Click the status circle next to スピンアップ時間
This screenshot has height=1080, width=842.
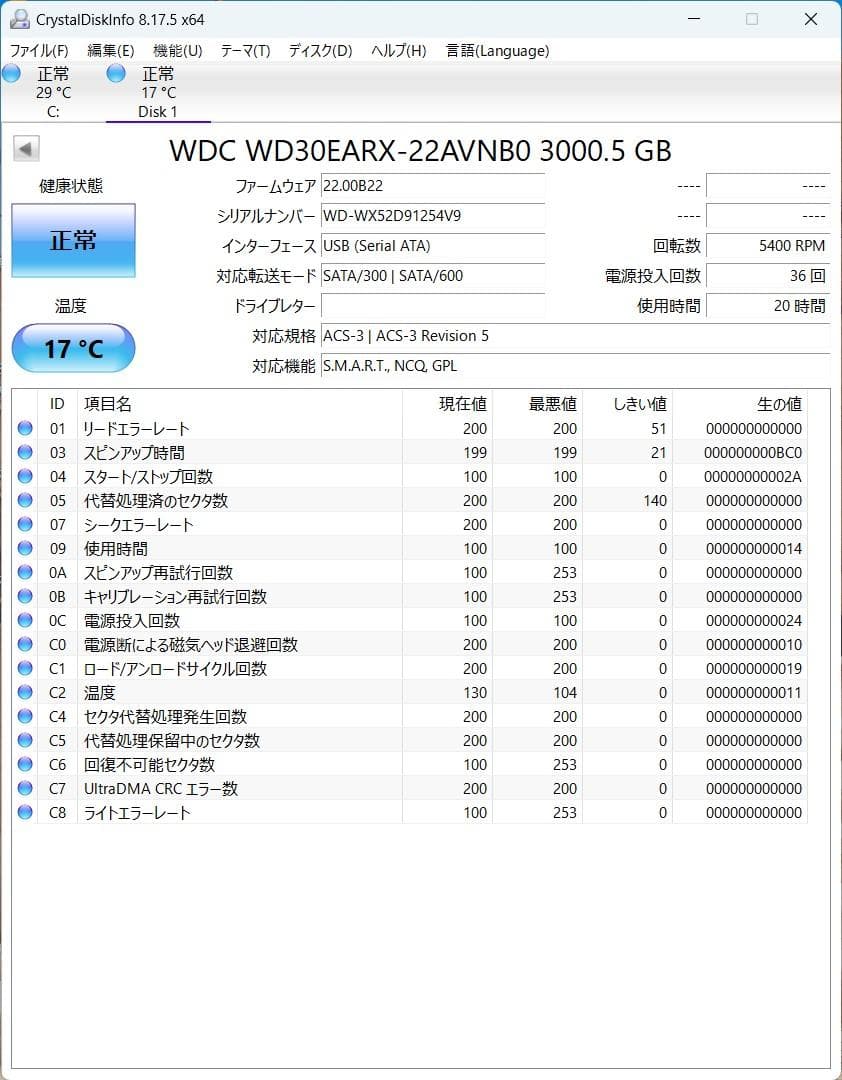pyautogui.click(x=25, y=452)
